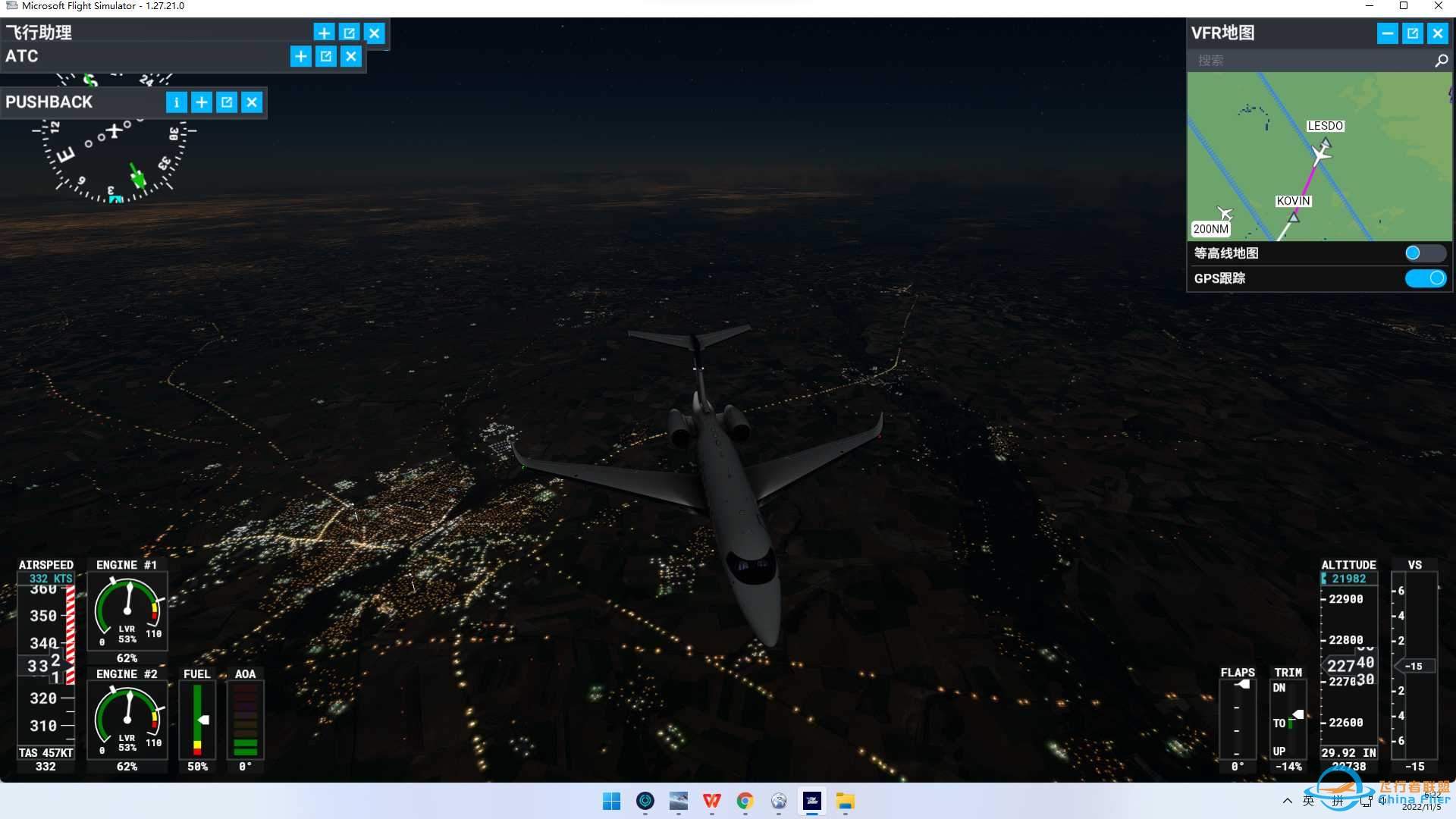Click the own-aircraft icon on VFR map
Viewport: 1456px width, 819px height.
[1320, 155]
